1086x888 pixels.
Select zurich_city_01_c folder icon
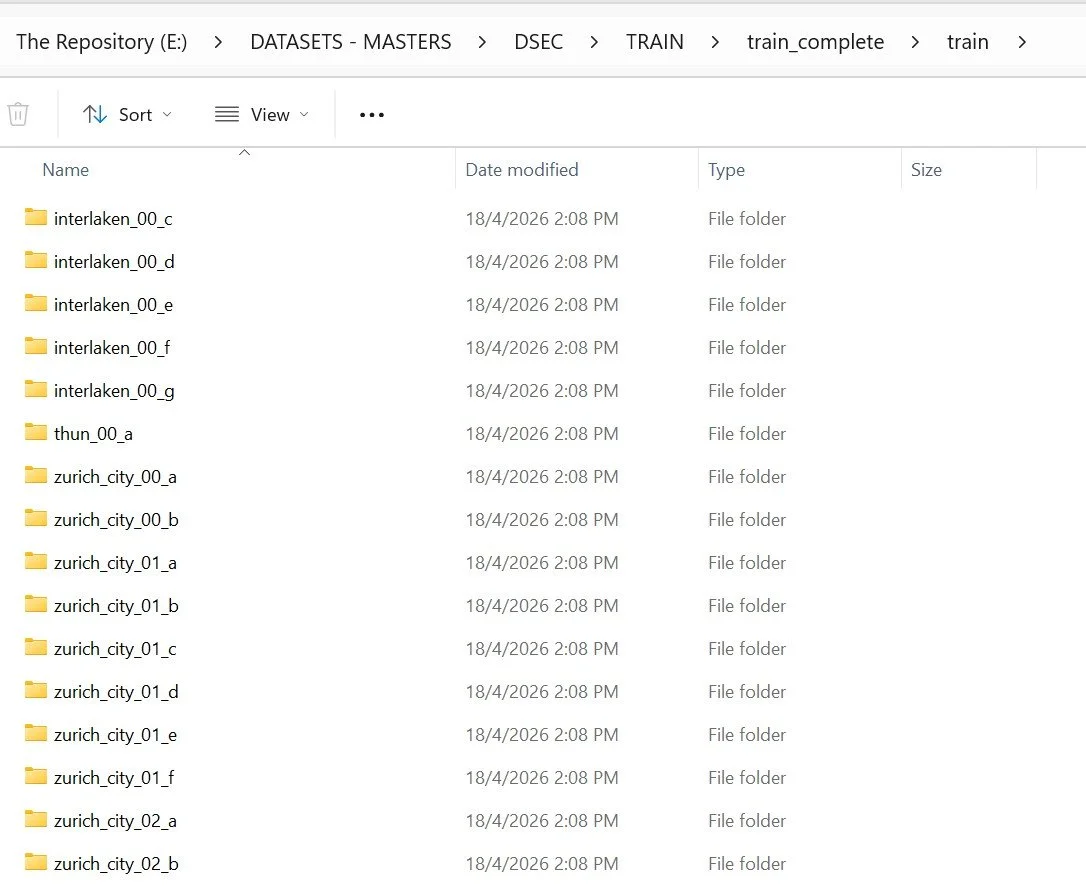[x=35, y=647]
